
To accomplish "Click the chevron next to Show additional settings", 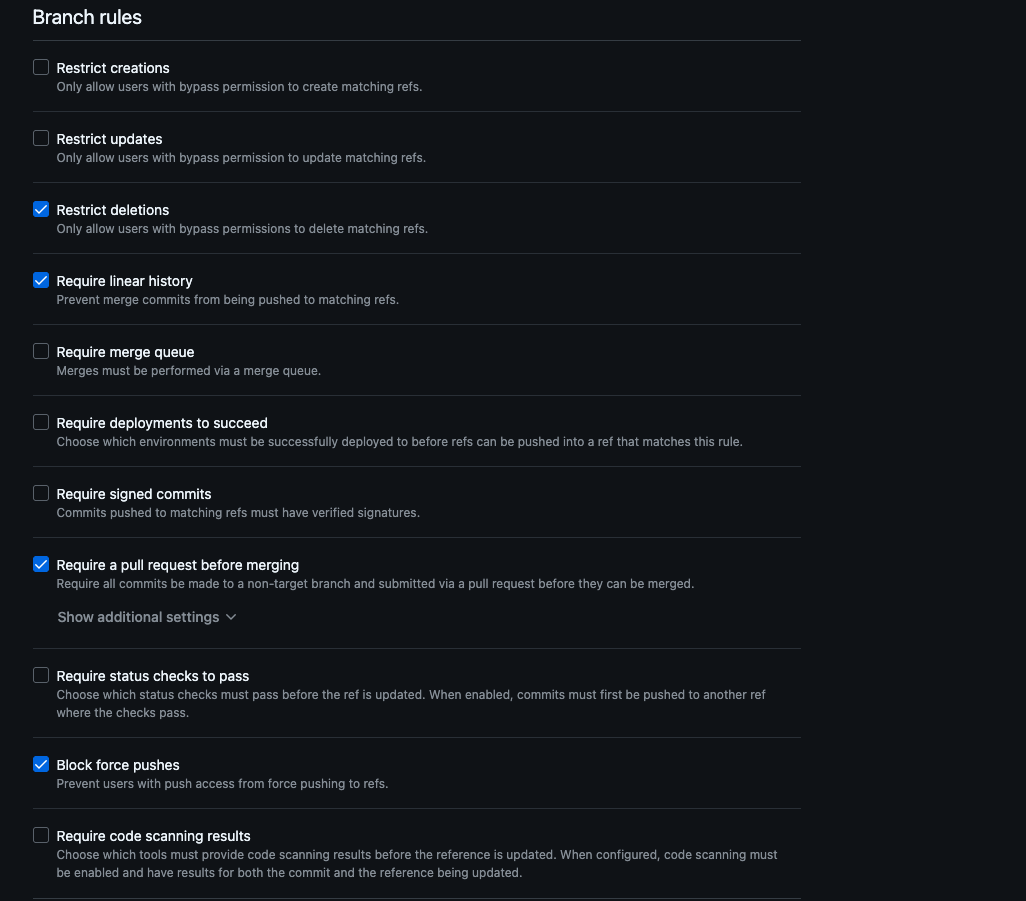I will (x=231, y=617).
